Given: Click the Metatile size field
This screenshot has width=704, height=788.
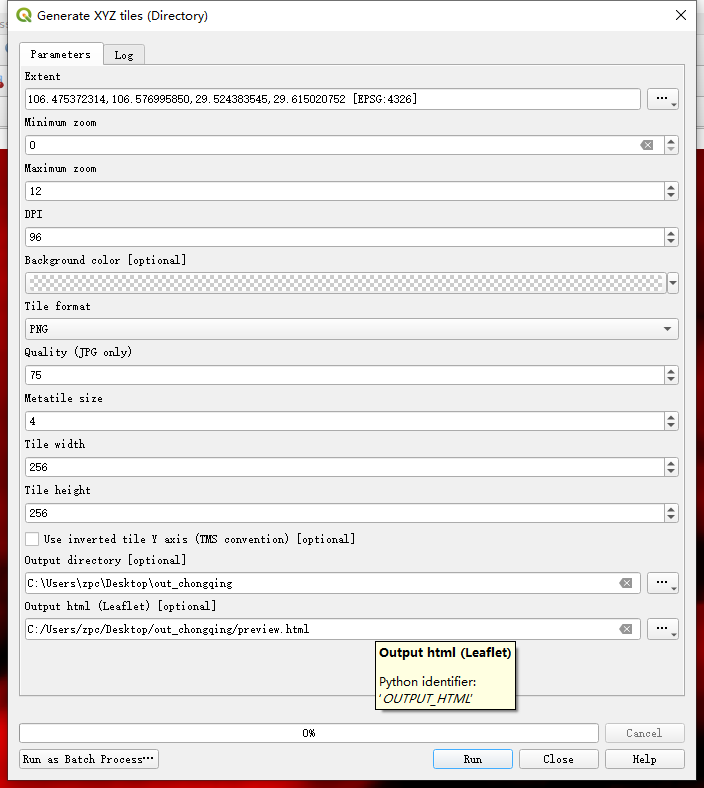Looking at the screenshot, I should point(345,421).
